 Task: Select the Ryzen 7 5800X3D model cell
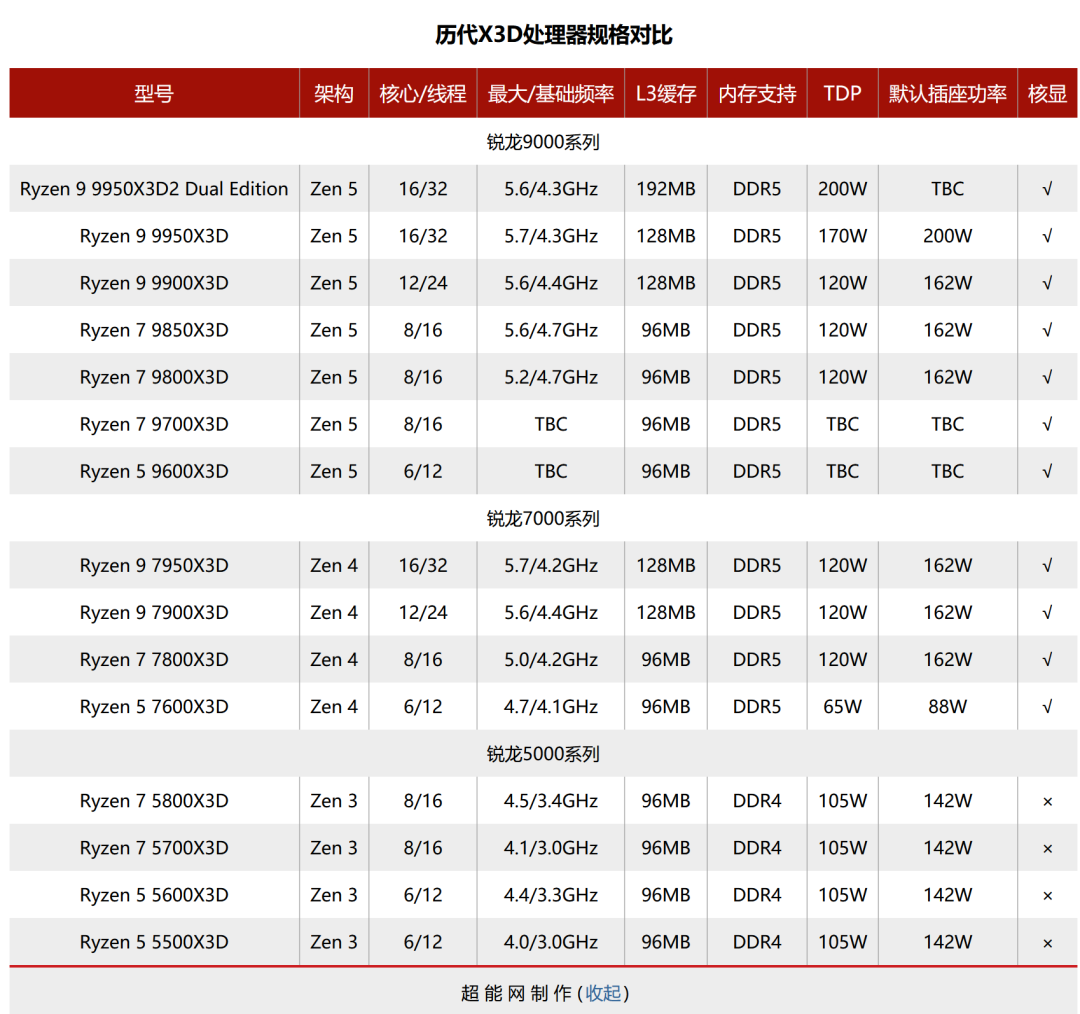(x=154, y=801)
